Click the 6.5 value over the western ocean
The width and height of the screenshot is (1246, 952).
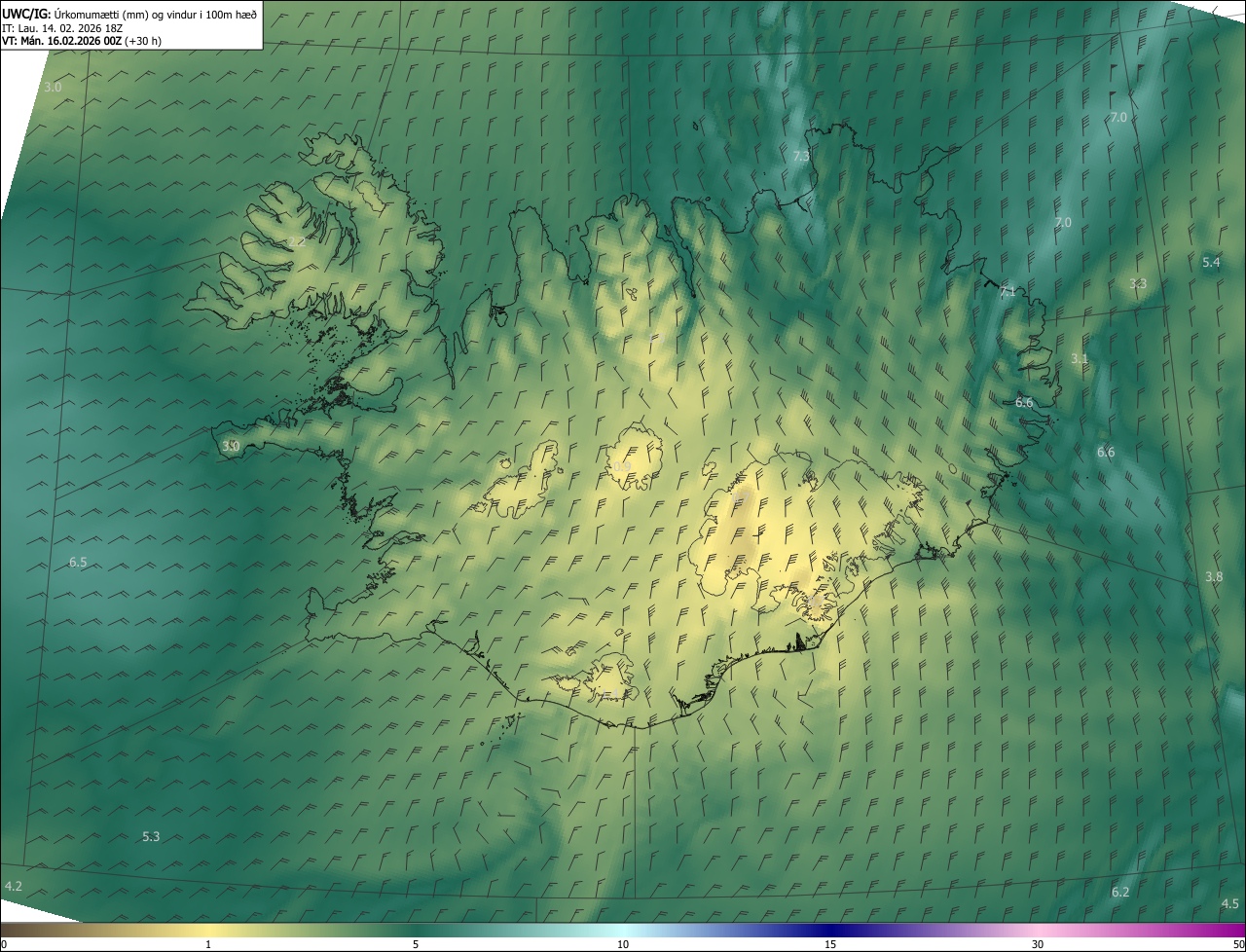78,562
